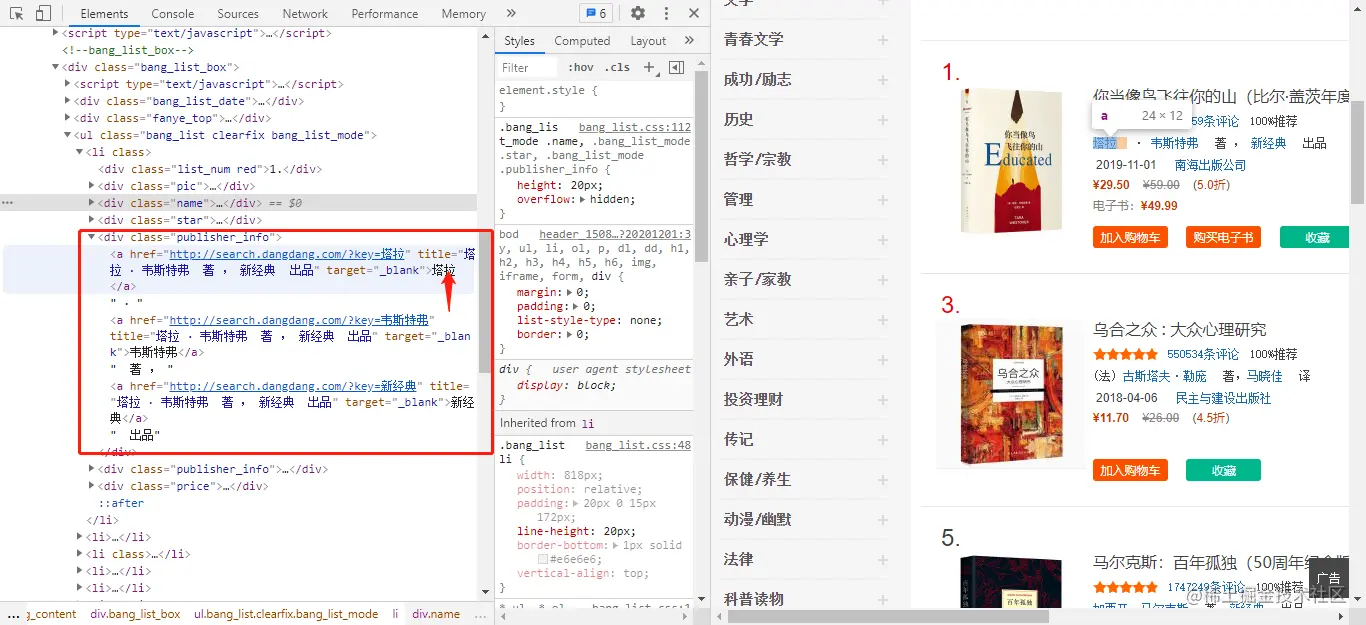Open 550534条评论 reviews link

[1203, 354]
